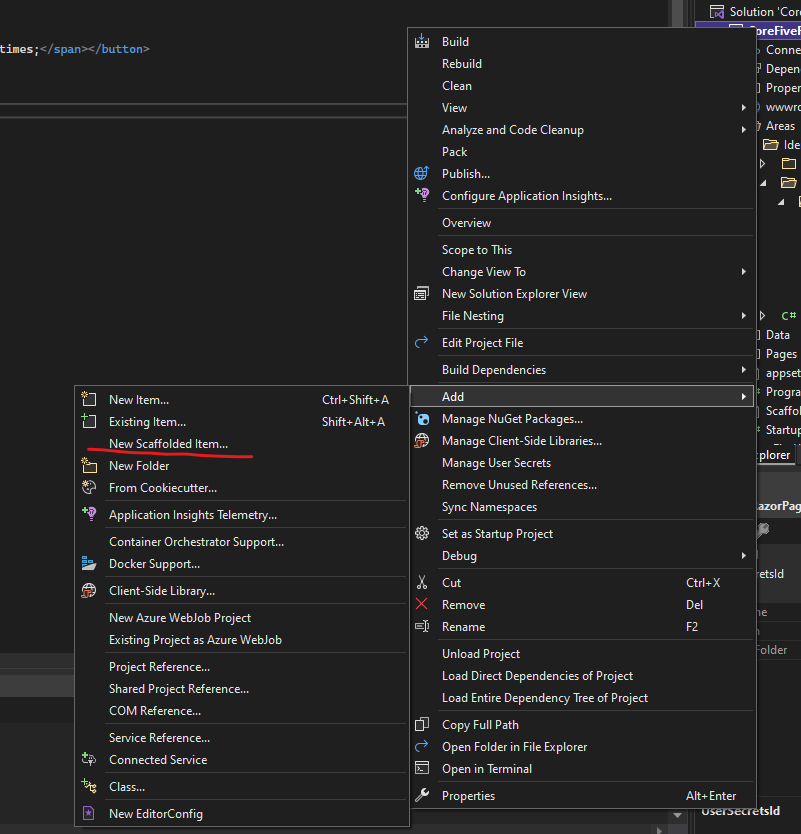The height and width of the screenshot is (834, 801).
Task: Expand the File Nesting submenu arrow
Action: click(x=744, y=315)
